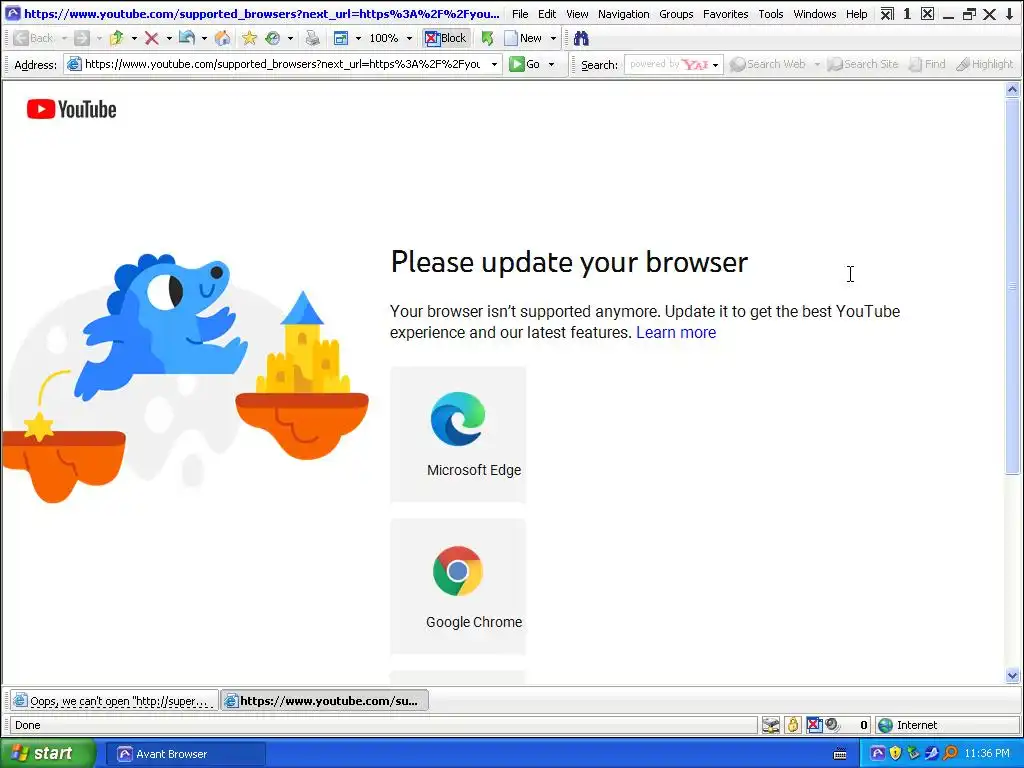The image size is (1024, 768).
Task: Open the Windows menu
Action: click(815, 14)
